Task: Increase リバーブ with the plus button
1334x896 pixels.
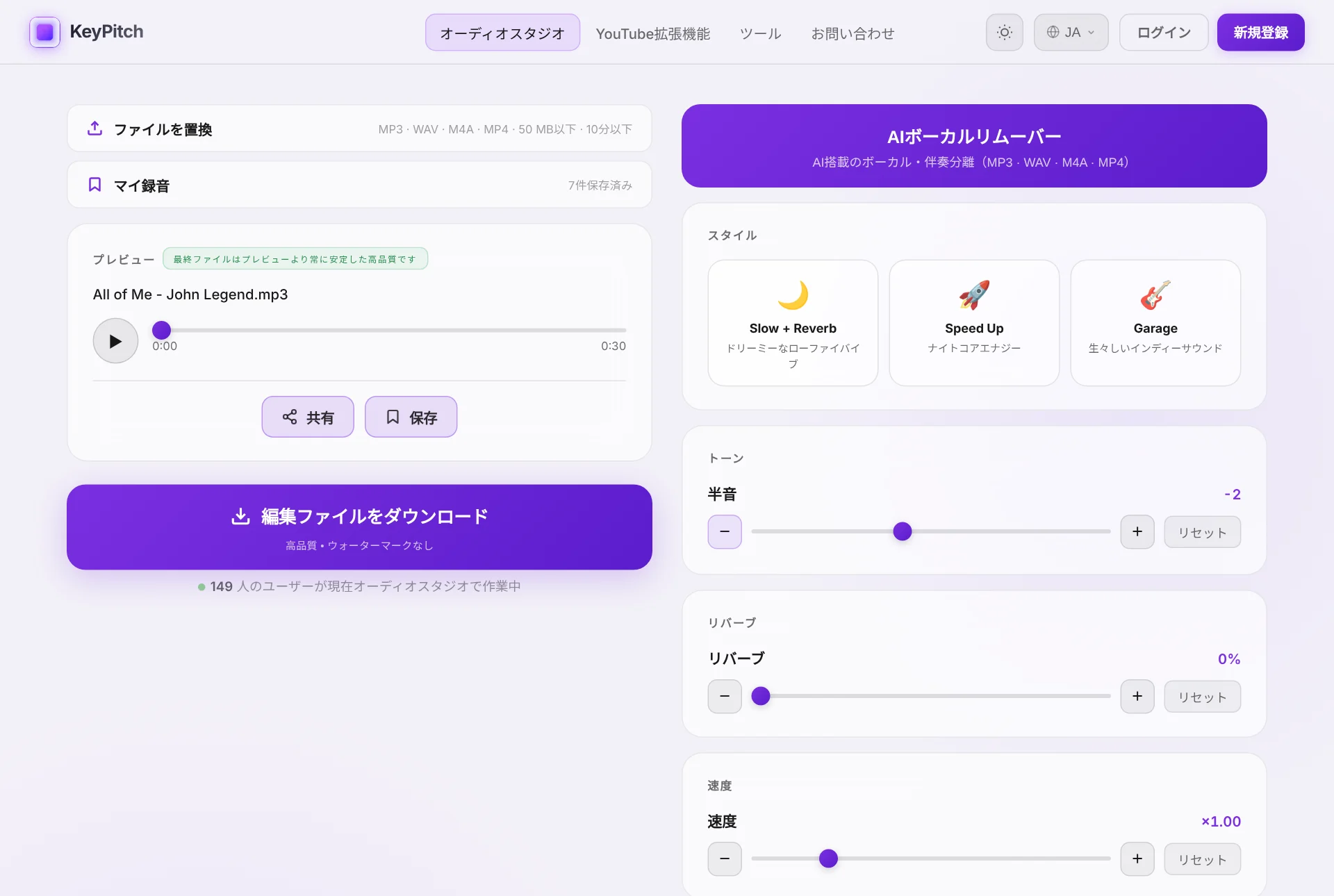Action: coord(1137,697)
